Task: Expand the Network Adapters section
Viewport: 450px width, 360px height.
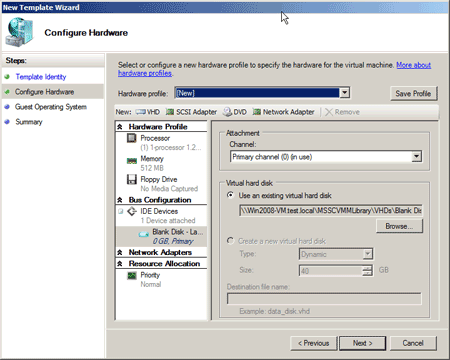Action: pyautogui.click(x=120, y=252)
